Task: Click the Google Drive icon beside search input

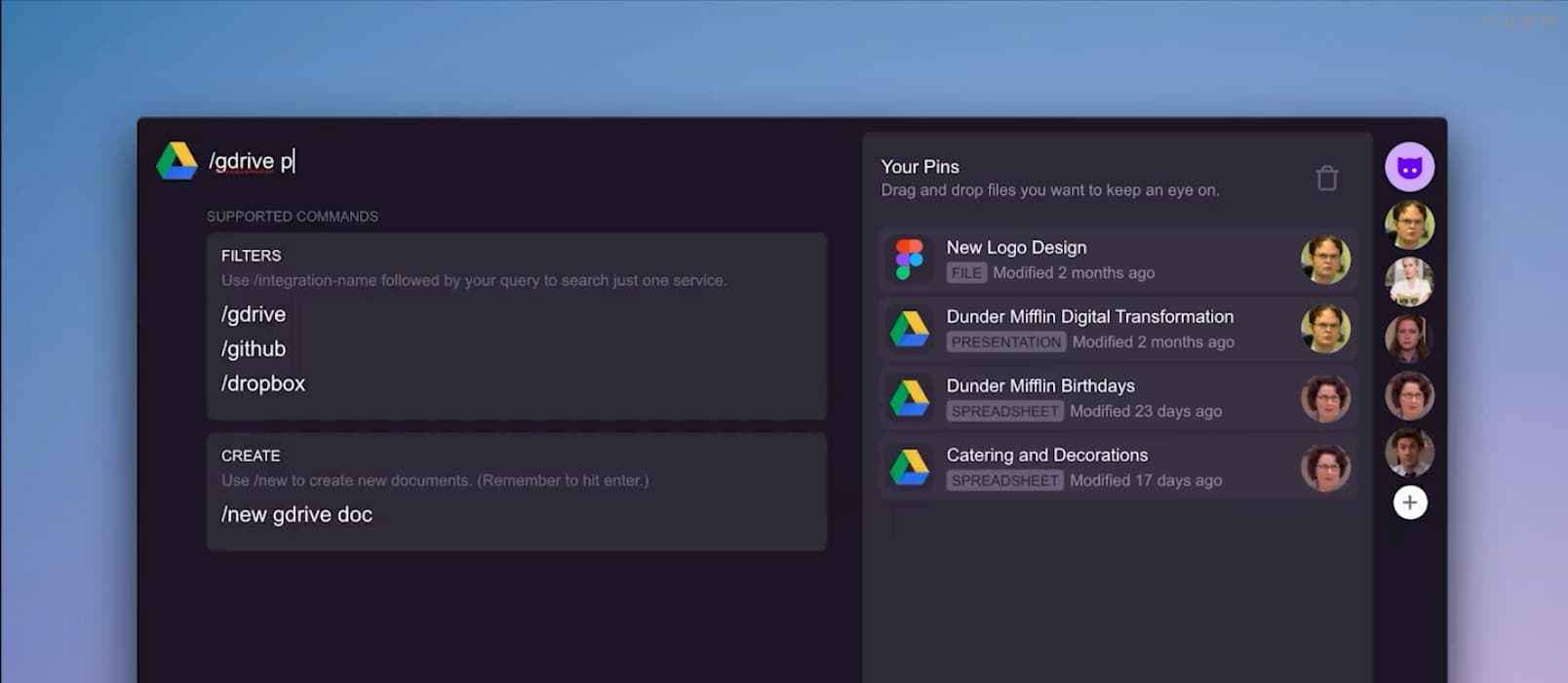Action: (x=177, y=161)
